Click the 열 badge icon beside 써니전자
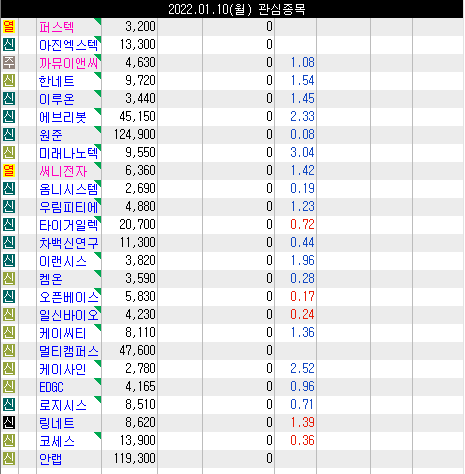Viewport: 465px width, 474px height. pos(9,171)
